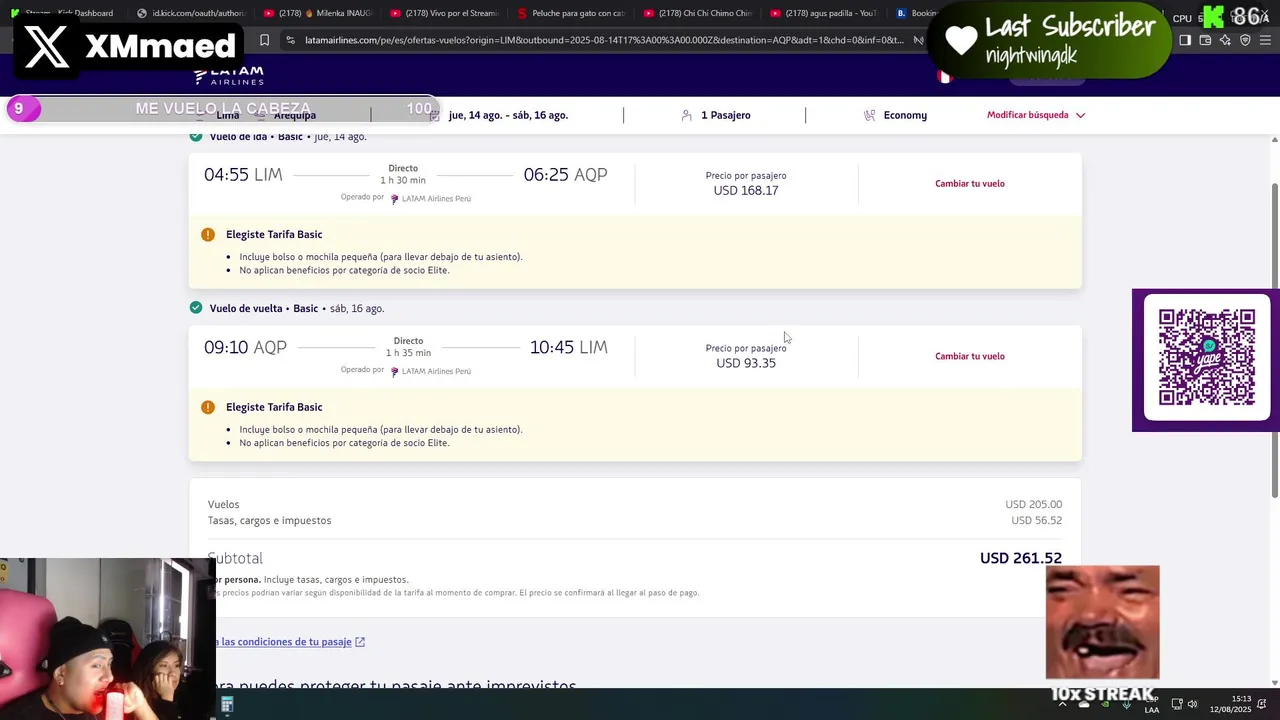The height and width of the screenshot is (720, 1280).
Task: Click the LATAM Airlines Perú logo on return flight
Action: coord(431,371)
